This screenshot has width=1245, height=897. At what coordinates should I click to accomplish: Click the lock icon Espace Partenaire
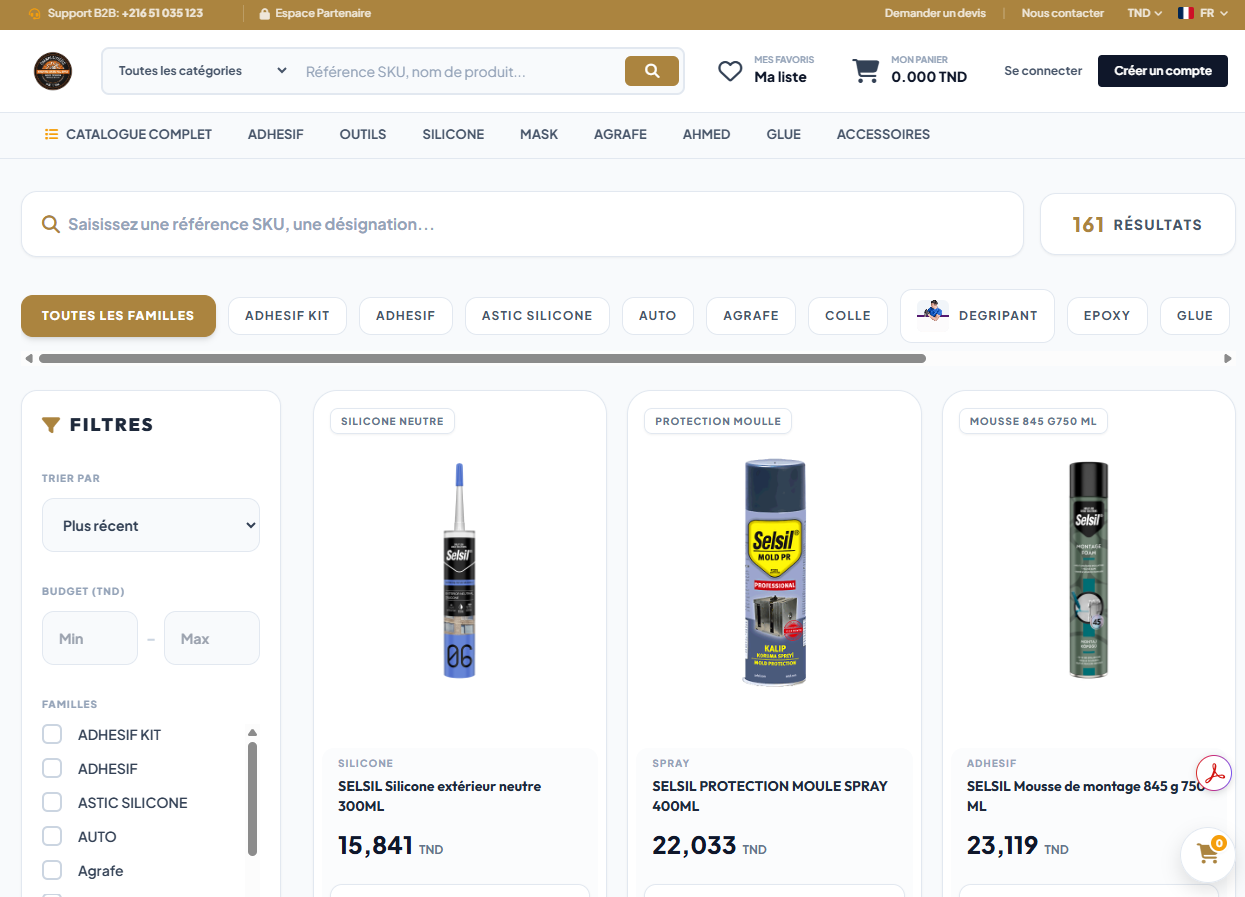click(x=264, y=14)
